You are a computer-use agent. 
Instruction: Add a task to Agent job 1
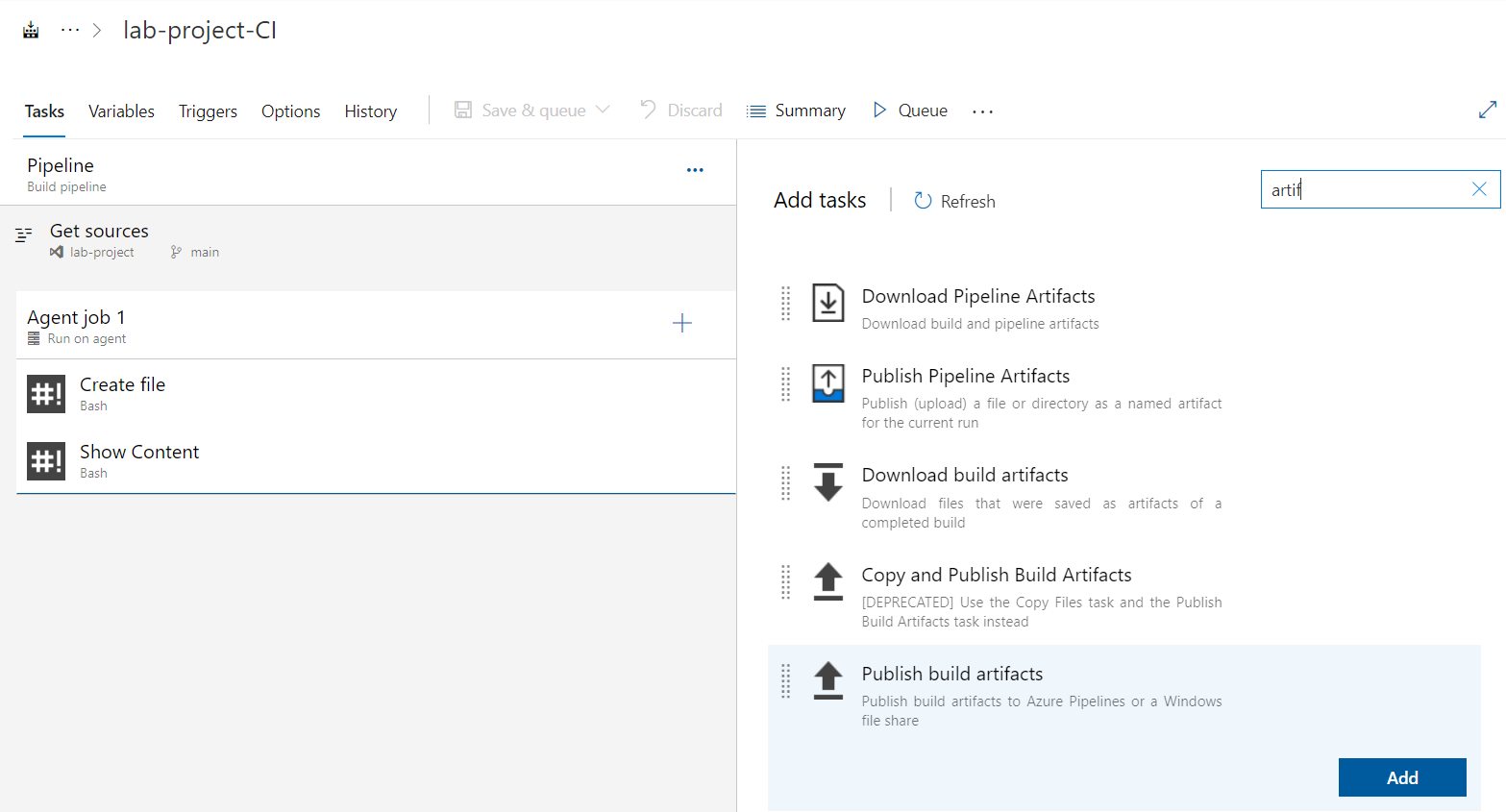click(x=682, y=323)
